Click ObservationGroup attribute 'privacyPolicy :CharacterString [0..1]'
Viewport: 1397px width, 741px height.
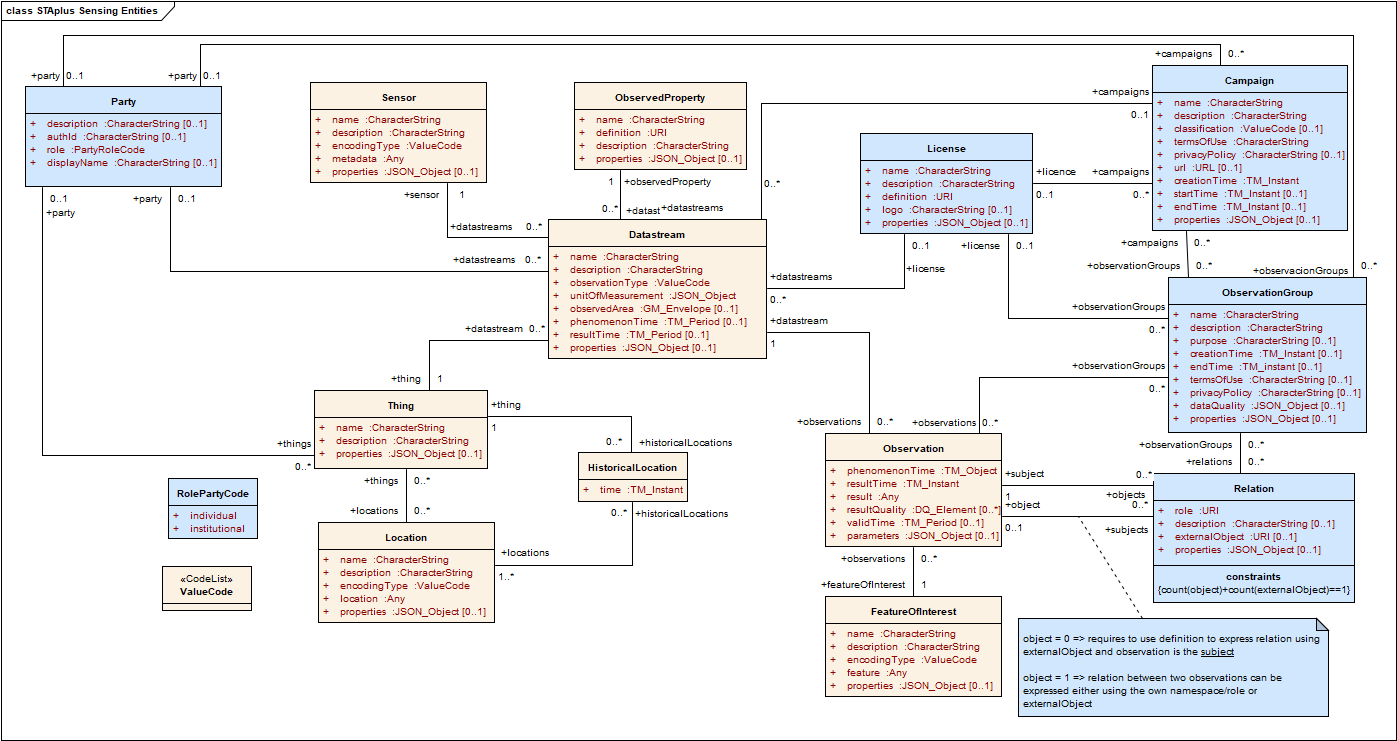click(x=1275, y=393)
